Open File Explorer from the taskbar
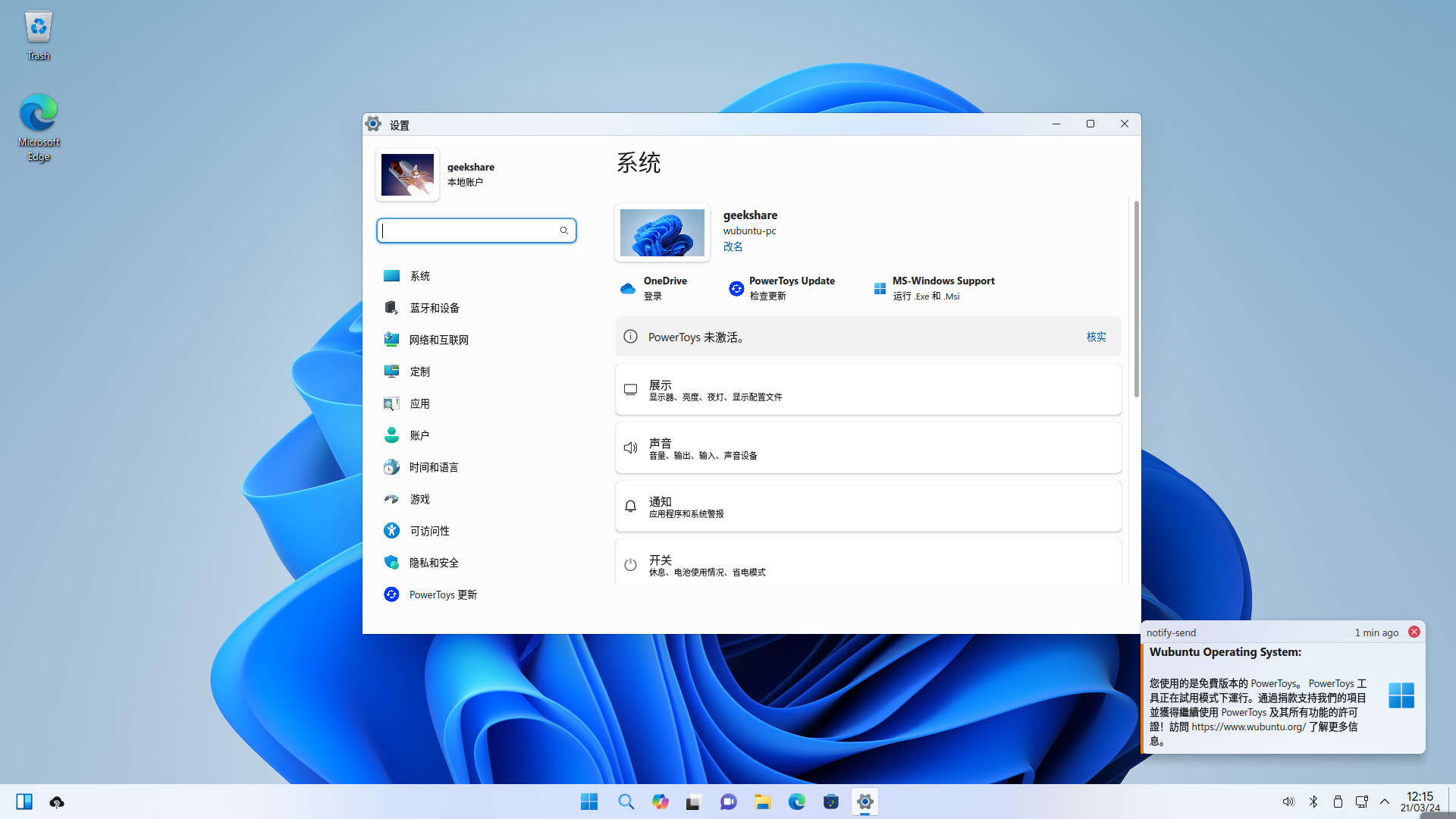The height and width of the screenshot is (819, 1456). [x=763, y=802]
